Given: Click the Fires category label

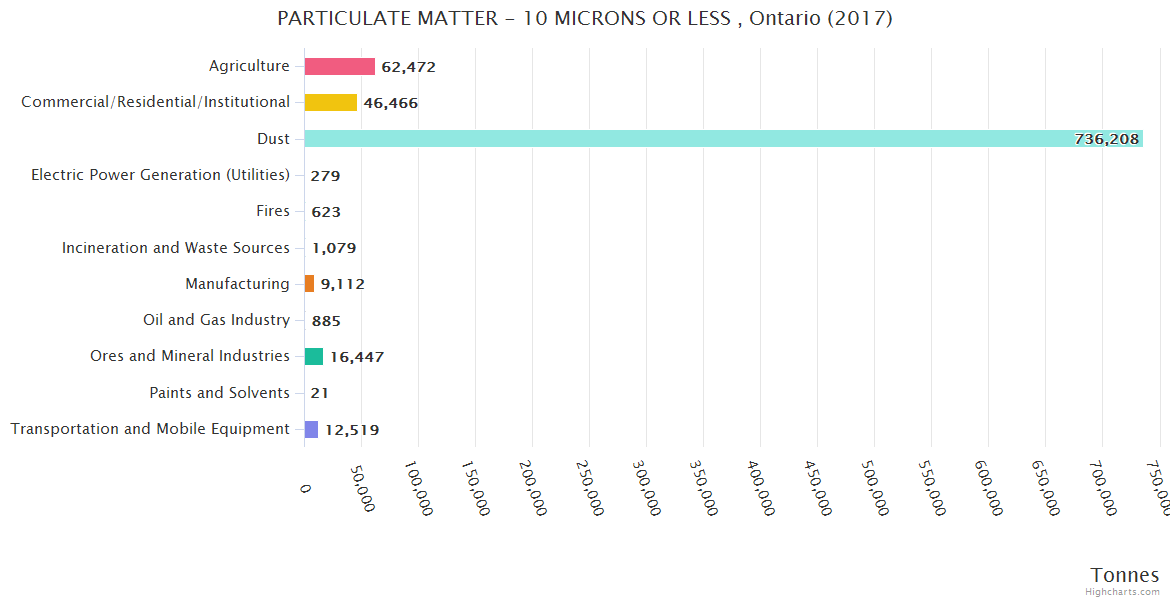Looking at the screenshot, I should point(273,211).
